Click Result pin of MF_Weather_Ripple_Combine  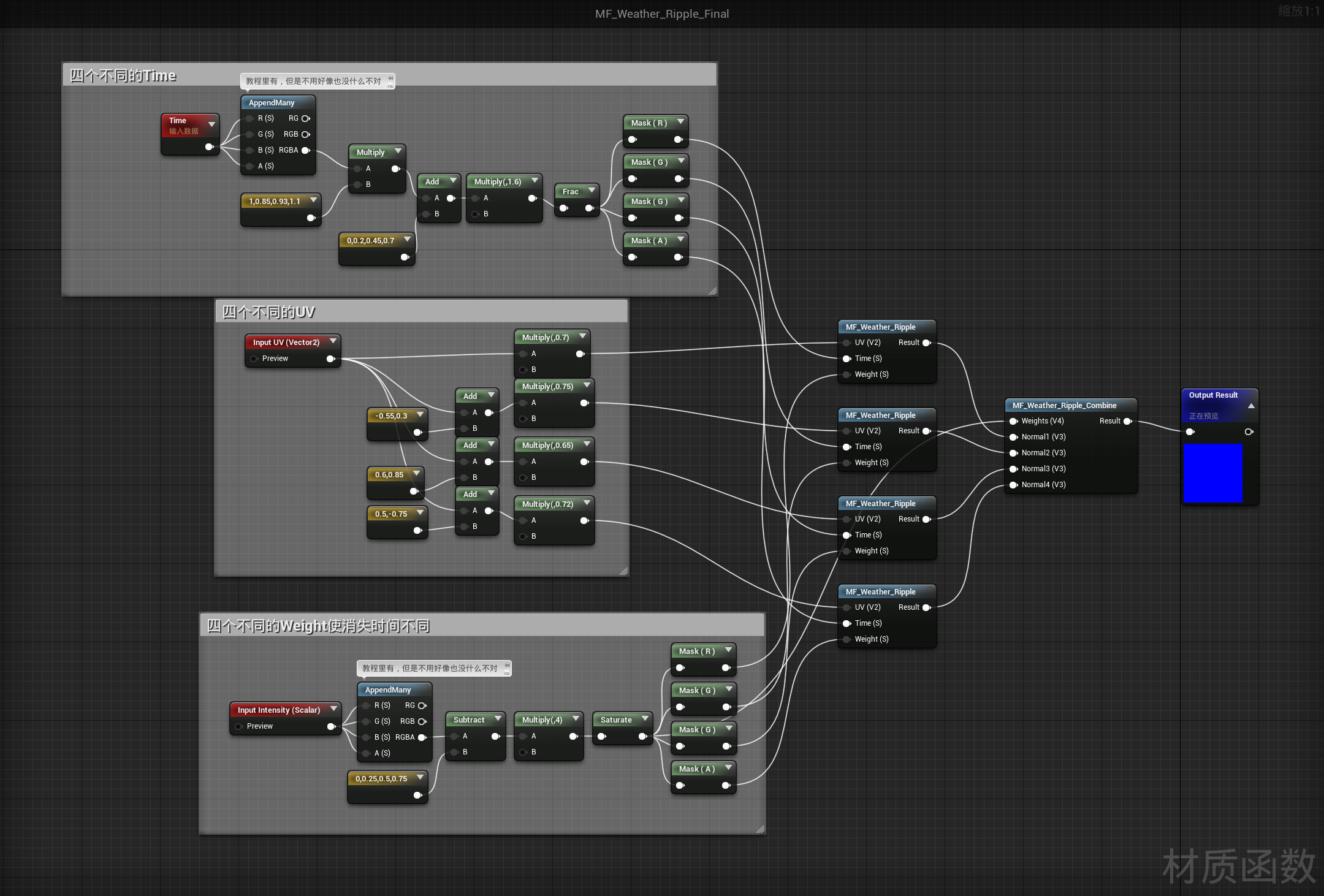[1127, 421]
